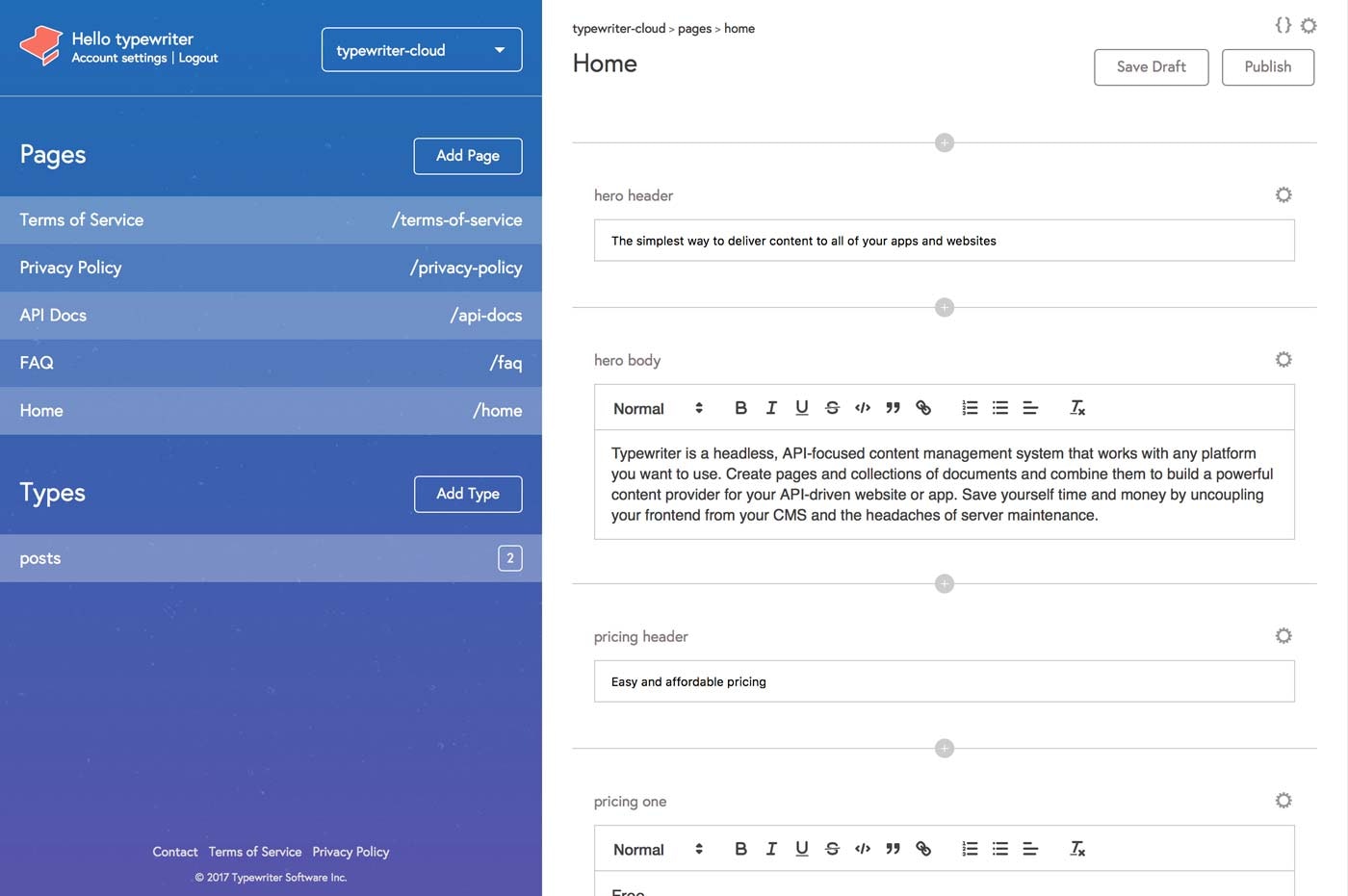The image size is (1348, 896).
Task: Clear formatting in the pricing one editor
Action: click(x=1077, y=850)
